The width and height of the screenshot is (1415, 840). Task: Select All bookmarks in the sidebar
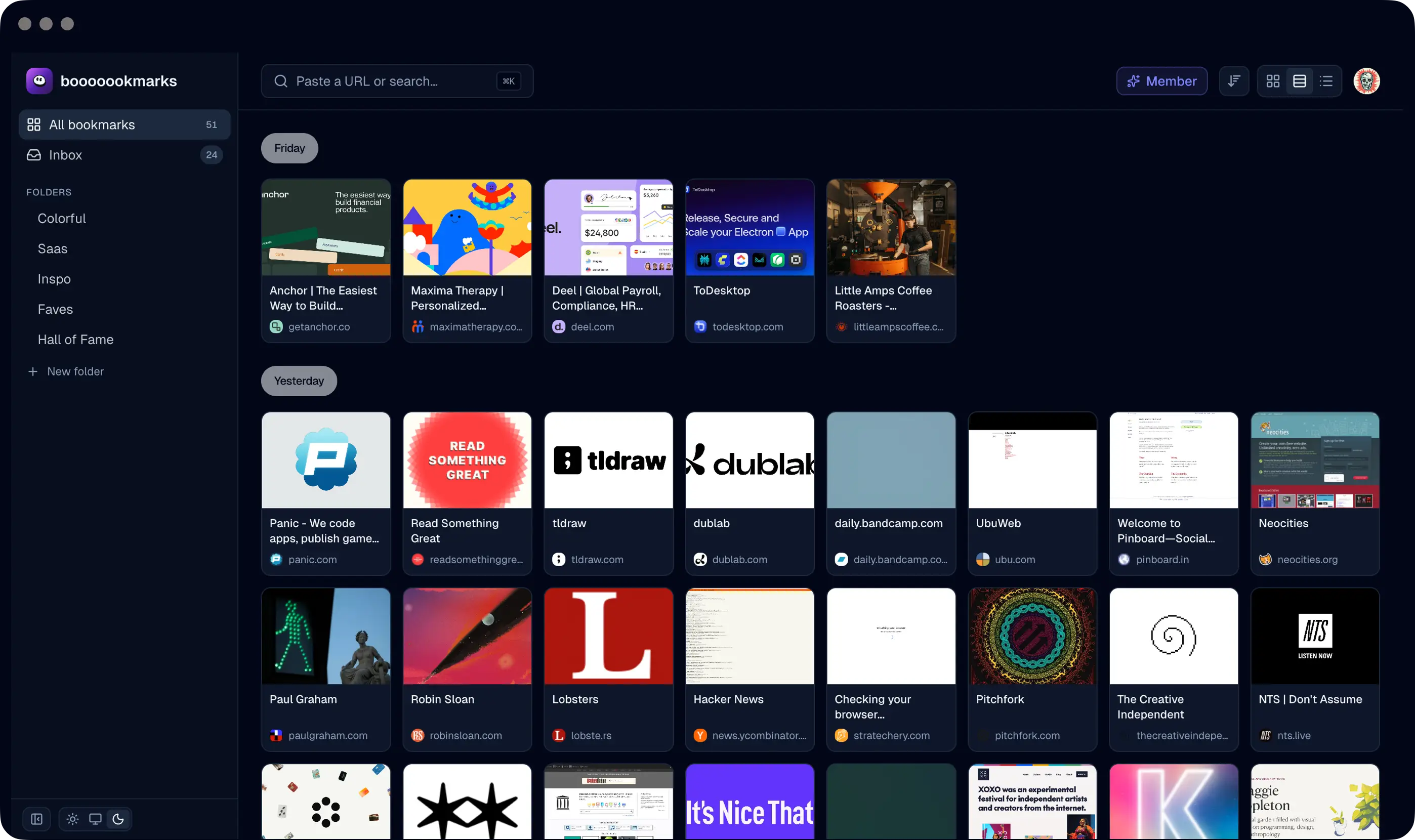click(x=124, y=124)
